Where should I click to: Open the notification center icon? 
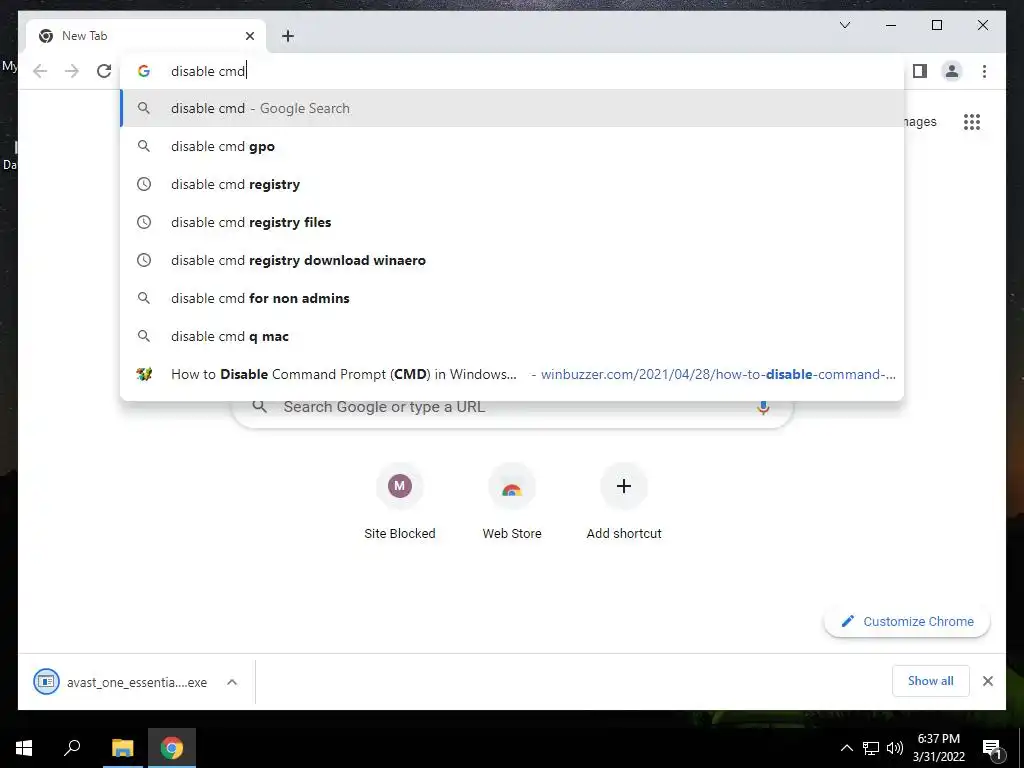pyautogui.click(x=992, y=748)
